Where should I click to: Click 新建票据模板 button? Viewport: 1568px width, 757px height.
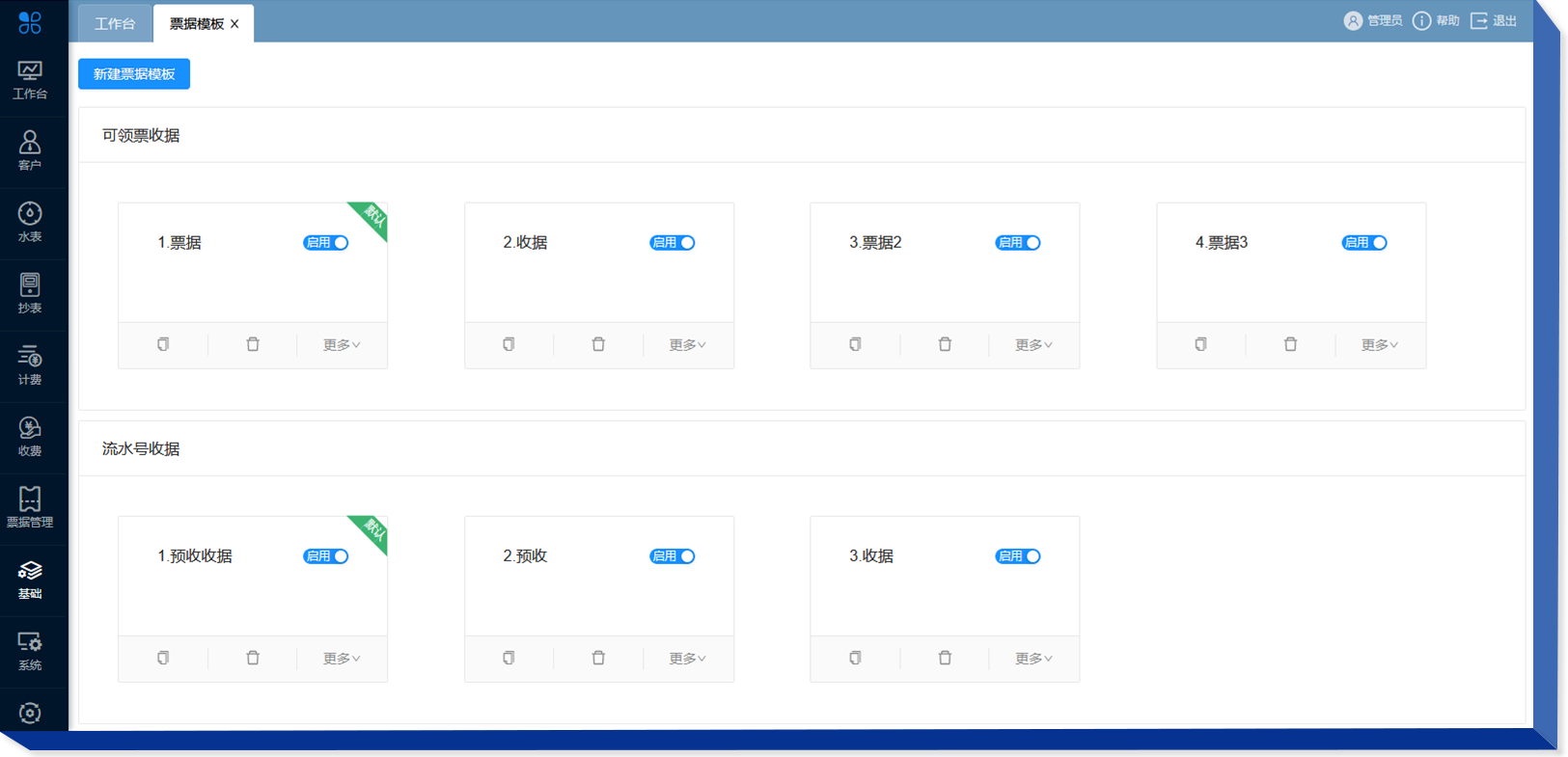[134, 74]
